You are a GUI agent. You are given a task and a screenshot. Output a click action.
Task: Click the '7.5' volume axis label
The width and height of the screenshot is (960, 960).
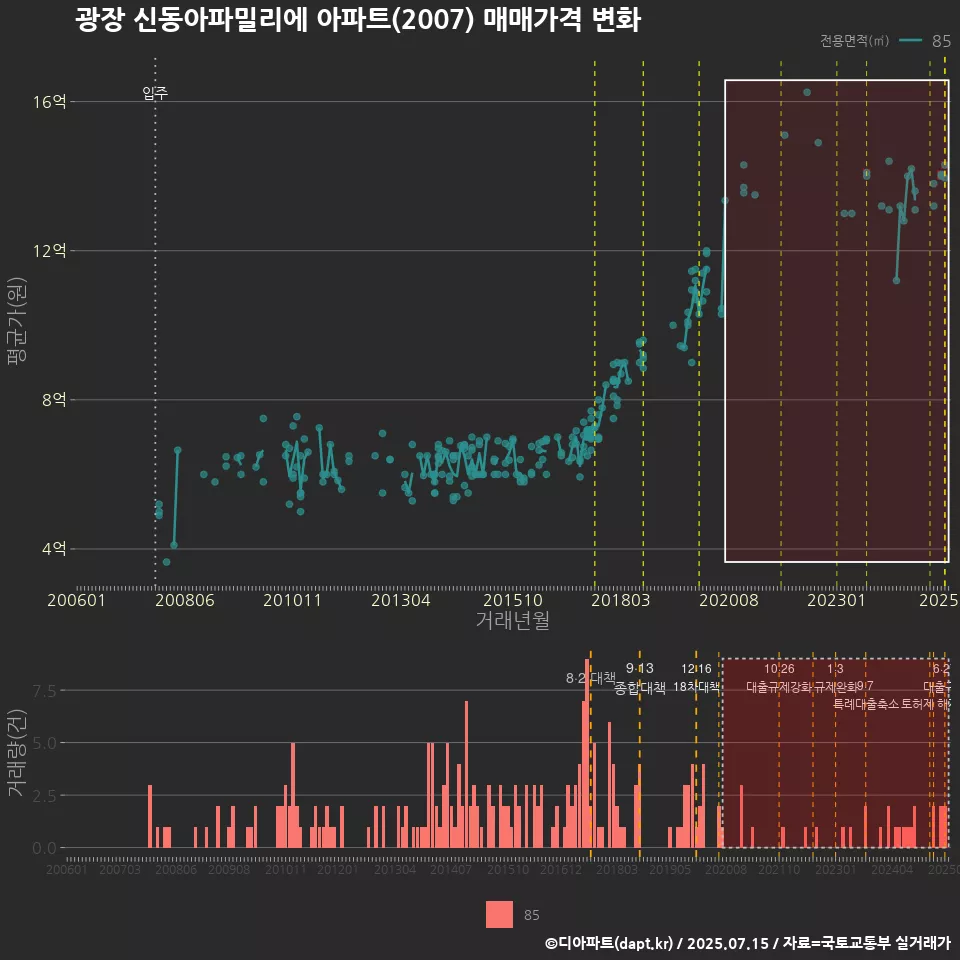point(44,691)
